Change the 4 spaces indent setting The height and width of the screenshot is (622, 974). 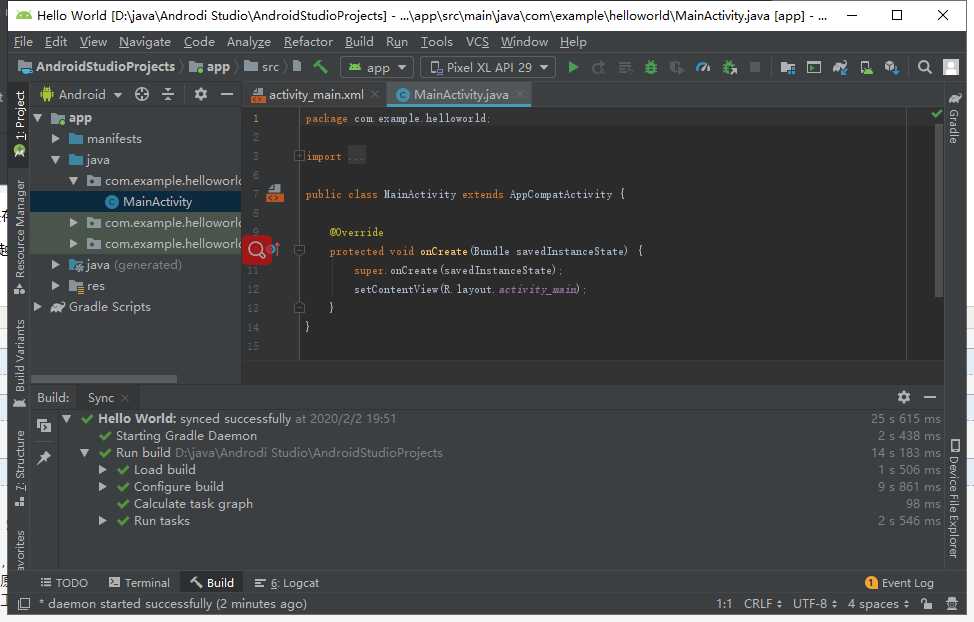point(878,603)
